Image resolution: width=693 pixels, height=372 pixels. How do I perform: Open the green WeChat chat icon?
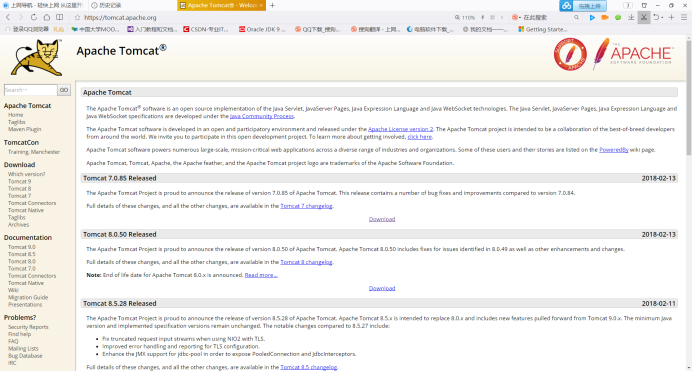pyautogui.click(x=618, y=18)
